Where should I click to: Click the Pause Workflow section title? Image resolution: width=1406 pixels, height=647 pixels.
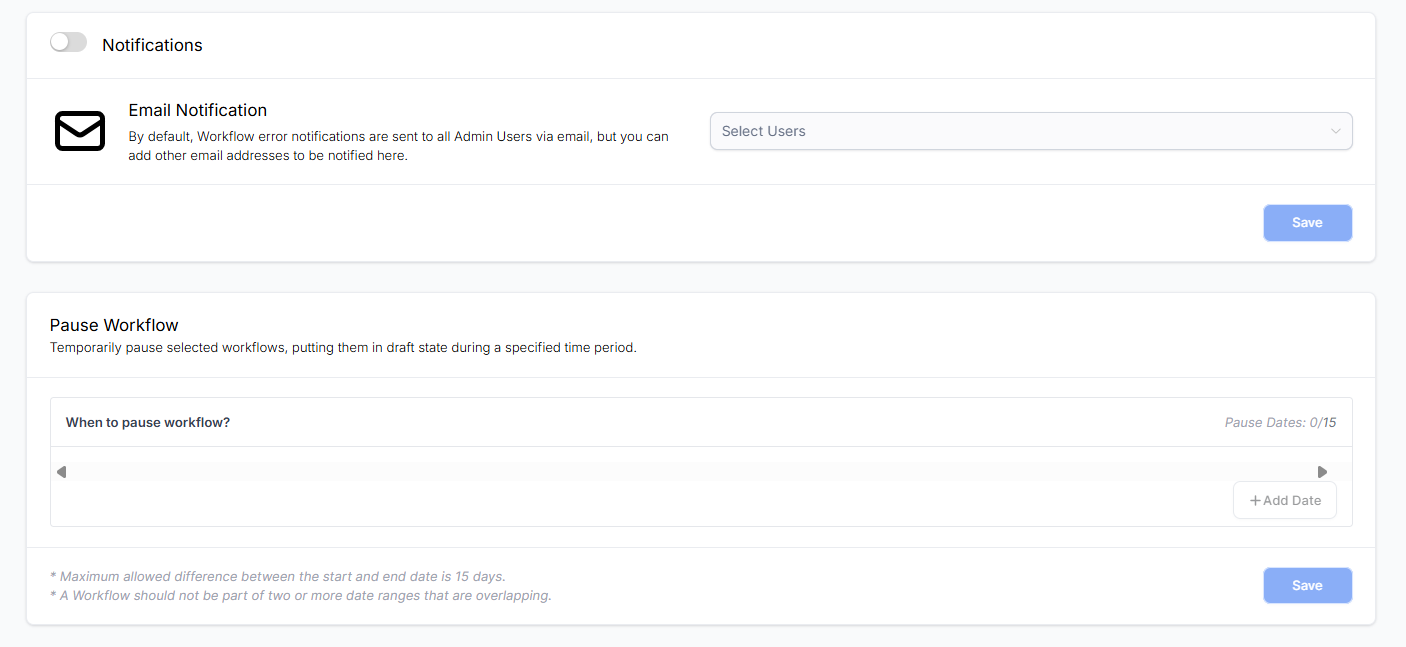[114, 325]
